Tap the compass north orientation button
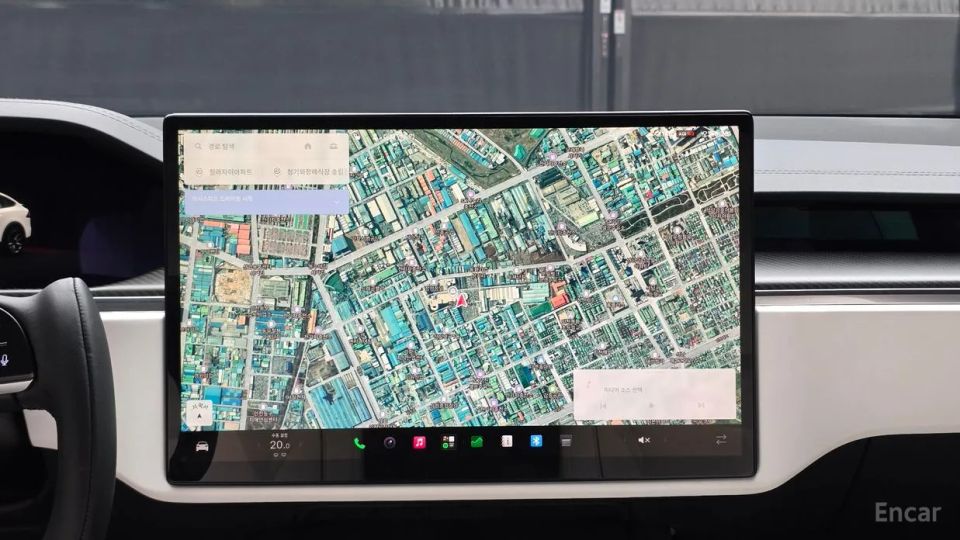This screenshot has width=960, height=540. coord(199,413)
